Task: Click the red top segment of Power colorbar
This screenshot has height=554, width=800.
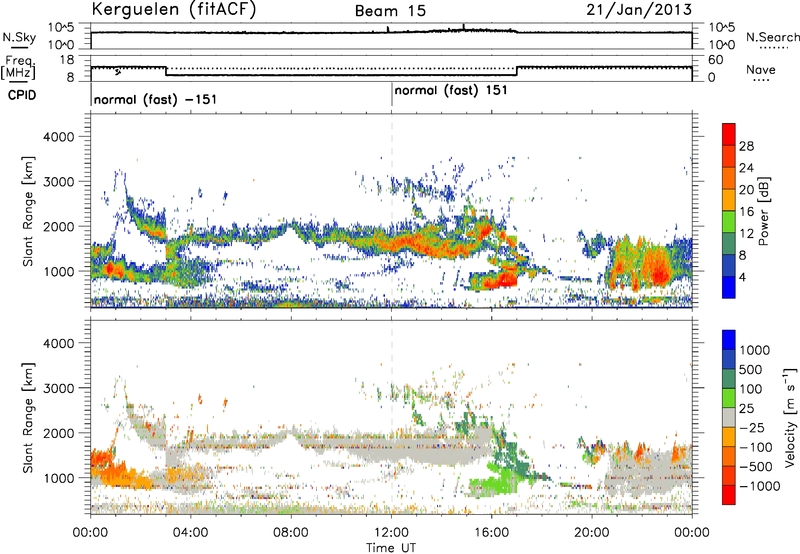Action: click(x=729, y=134)
